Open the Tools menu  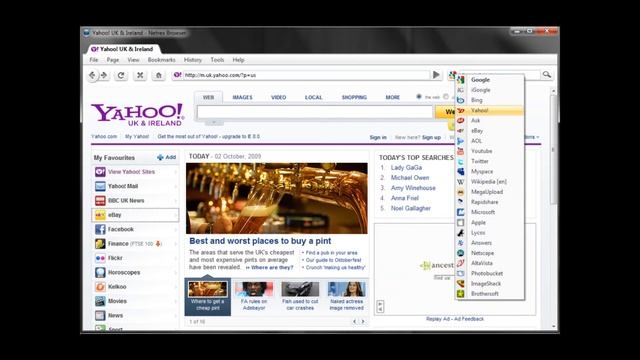click(217, 60)
